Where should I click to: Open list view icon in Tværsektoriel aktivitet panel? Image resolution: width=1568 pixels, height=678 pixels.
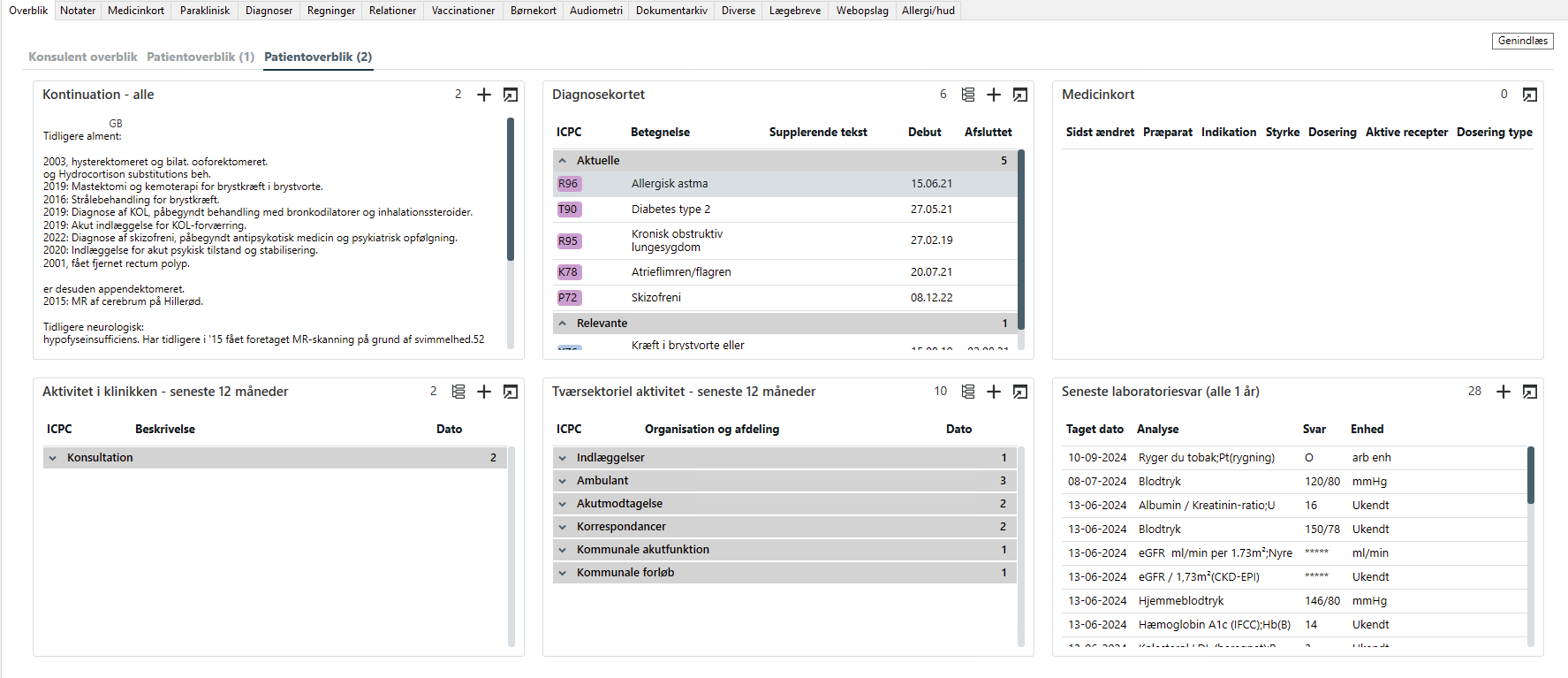click(968, 392)
